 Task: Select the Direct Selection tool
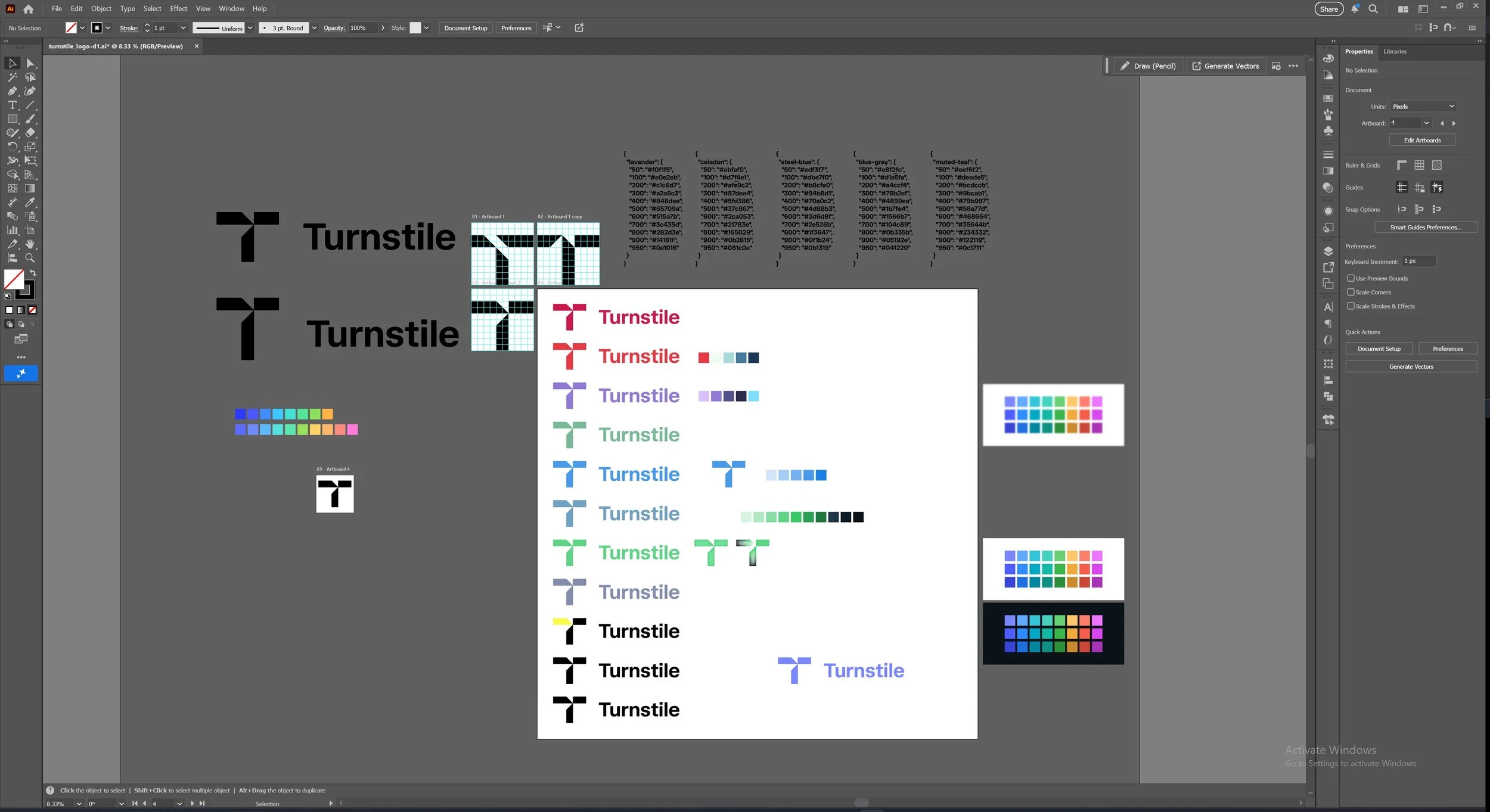(30, 63)
